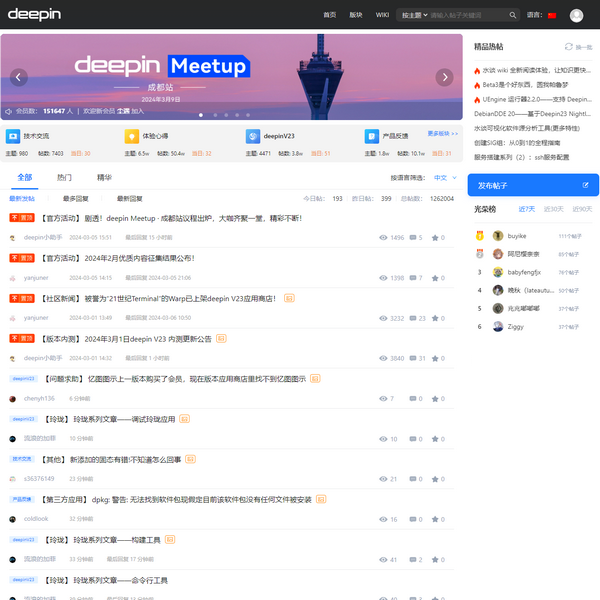Select 近30天 in the honor leaderboard
Screen dimensions: 600x600
point(580,209)
